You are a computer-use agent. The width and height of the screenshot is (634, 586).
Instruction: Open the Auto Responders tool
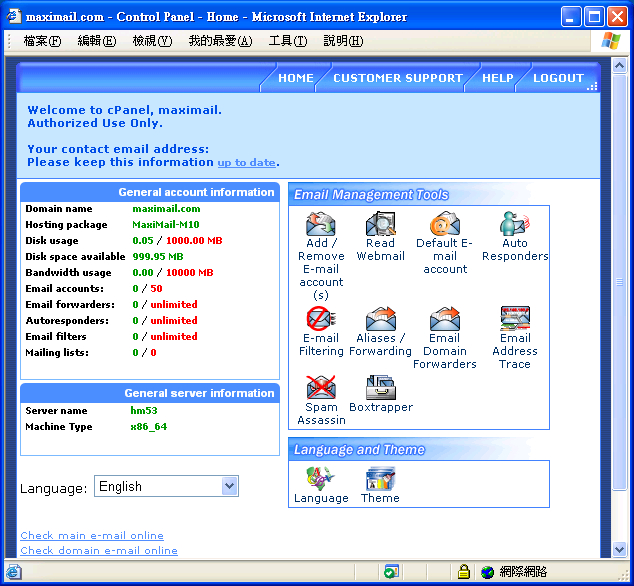(x=515, y=224)
